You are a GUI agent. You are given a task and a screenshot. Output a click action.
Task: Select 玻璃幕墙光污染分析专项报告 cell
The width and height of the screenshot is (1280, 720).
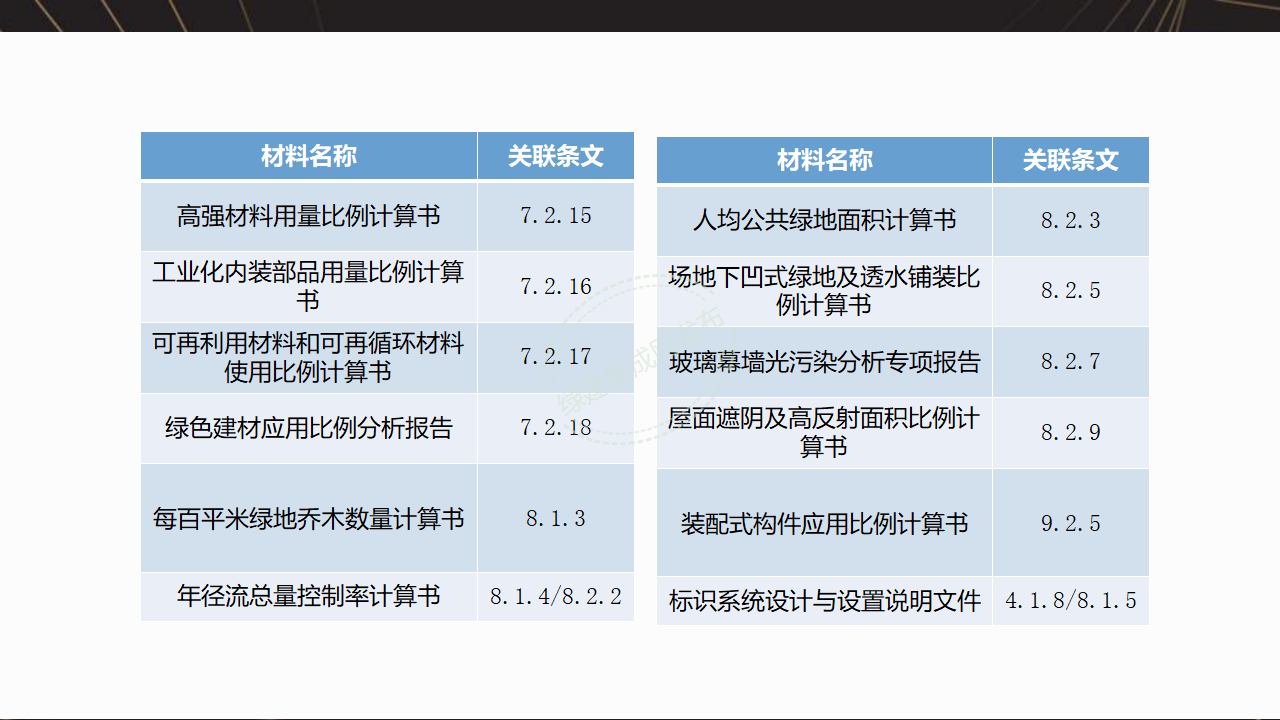point(824,362)
